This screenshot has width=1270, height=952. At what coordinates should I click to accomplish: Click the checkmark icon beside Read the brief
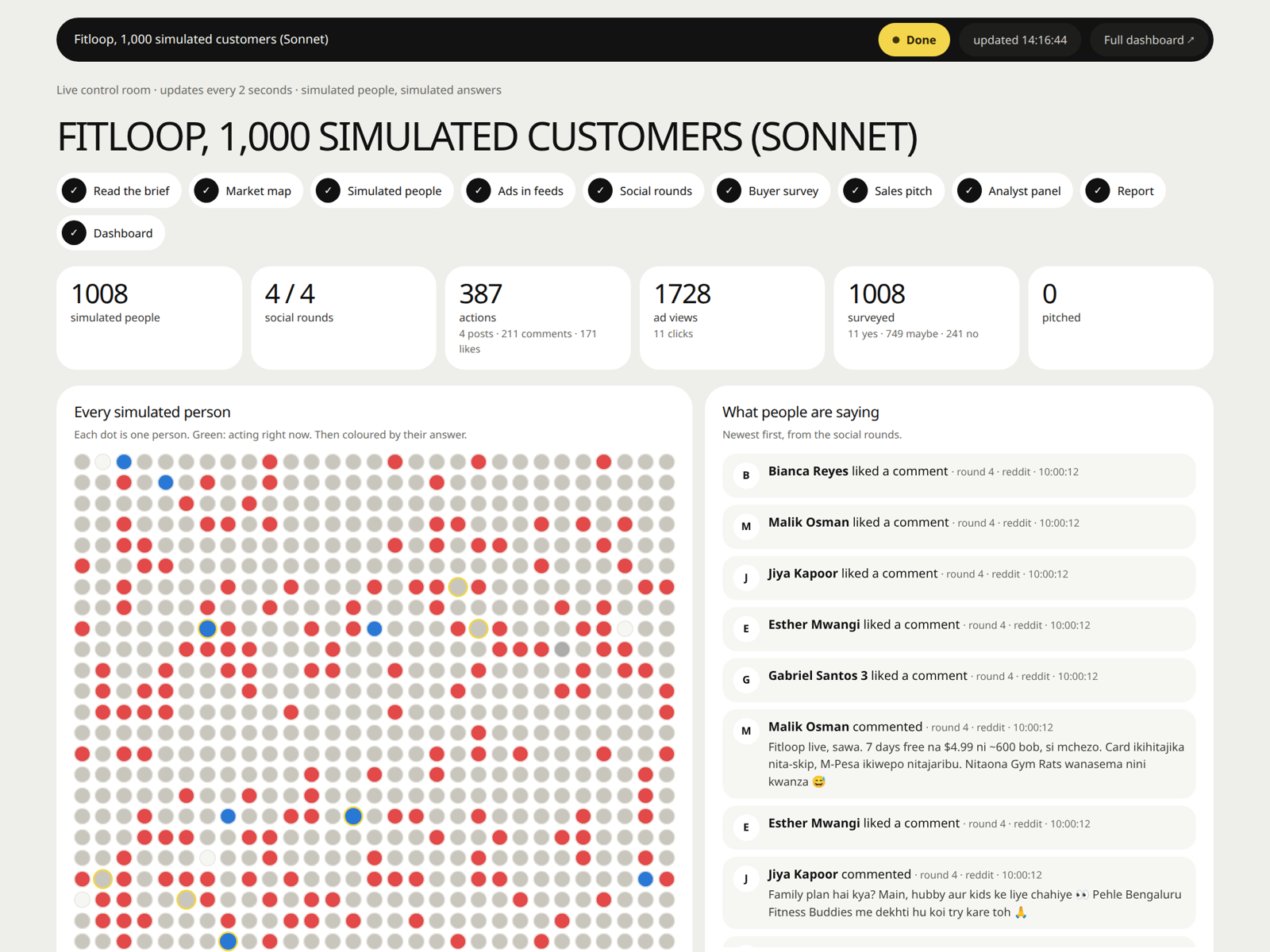[x=74, y=190]
